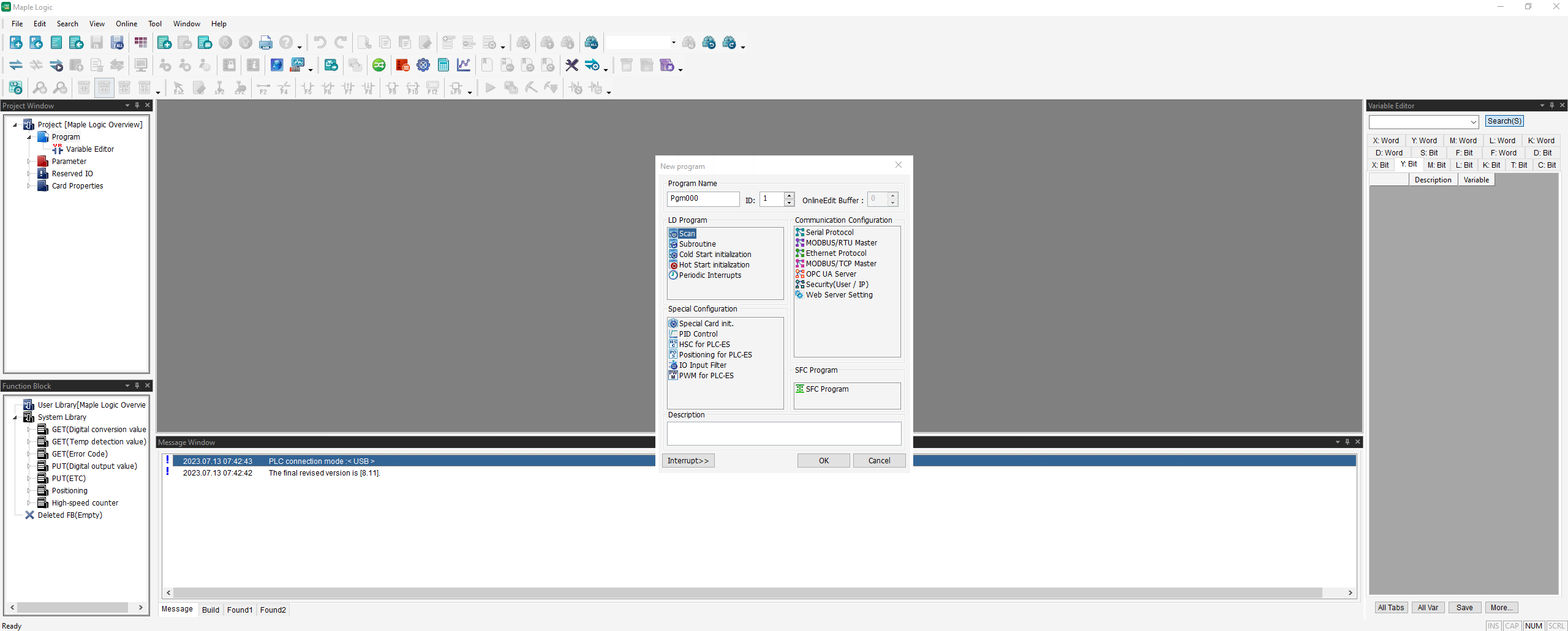This screenshot has height=631, width=1568.
Task: Select the Y: Bit variable tab
Action: (1408, 164)
